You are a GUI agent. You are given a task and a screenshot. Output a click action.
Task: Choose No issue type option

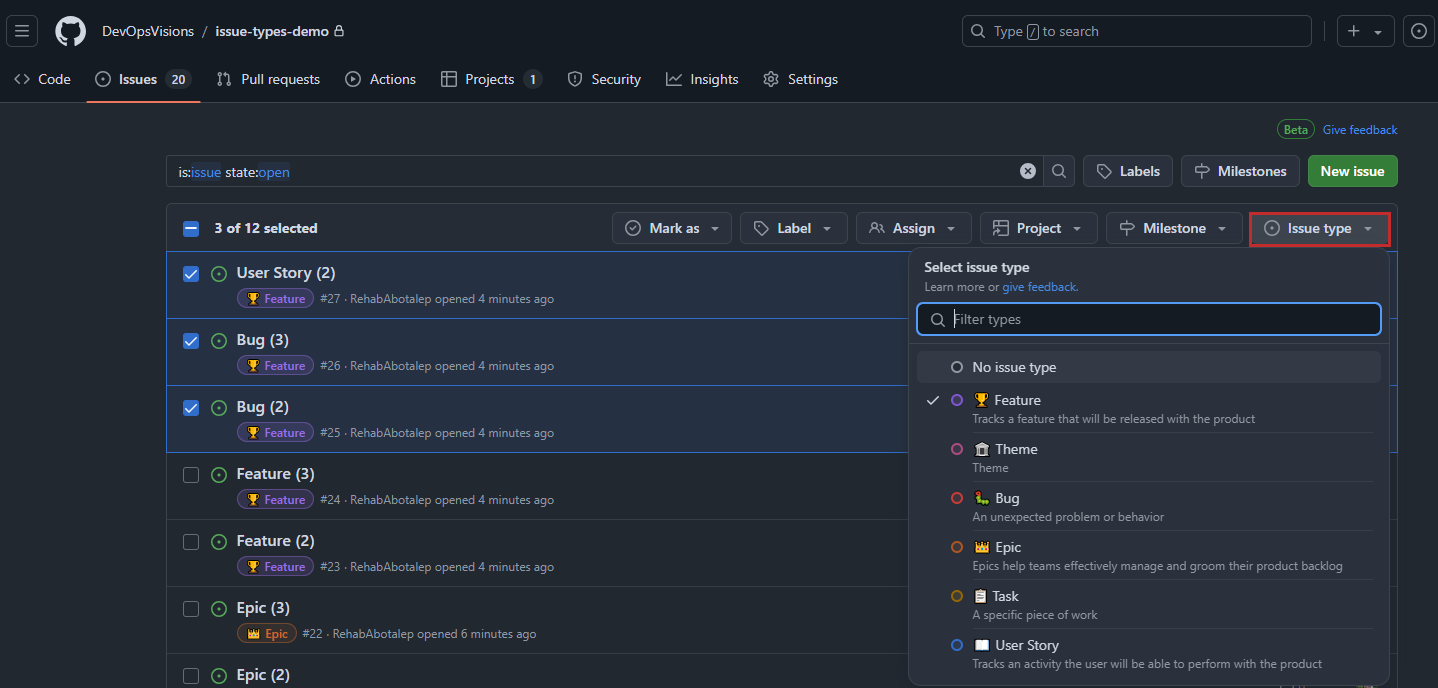tap(1149, 367)
